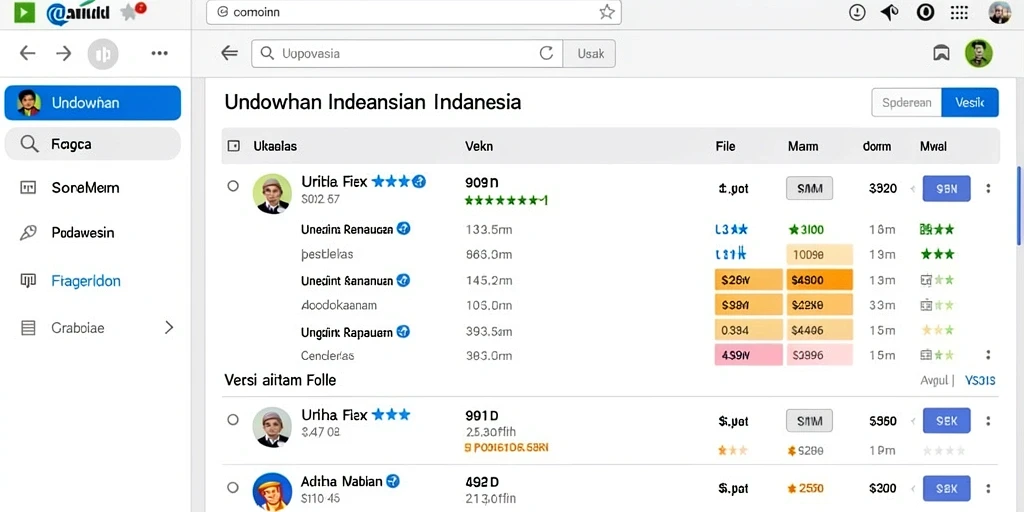Open the profile photo in the top-right corner
Screen dimensions: 1024x512
(999, 12)
